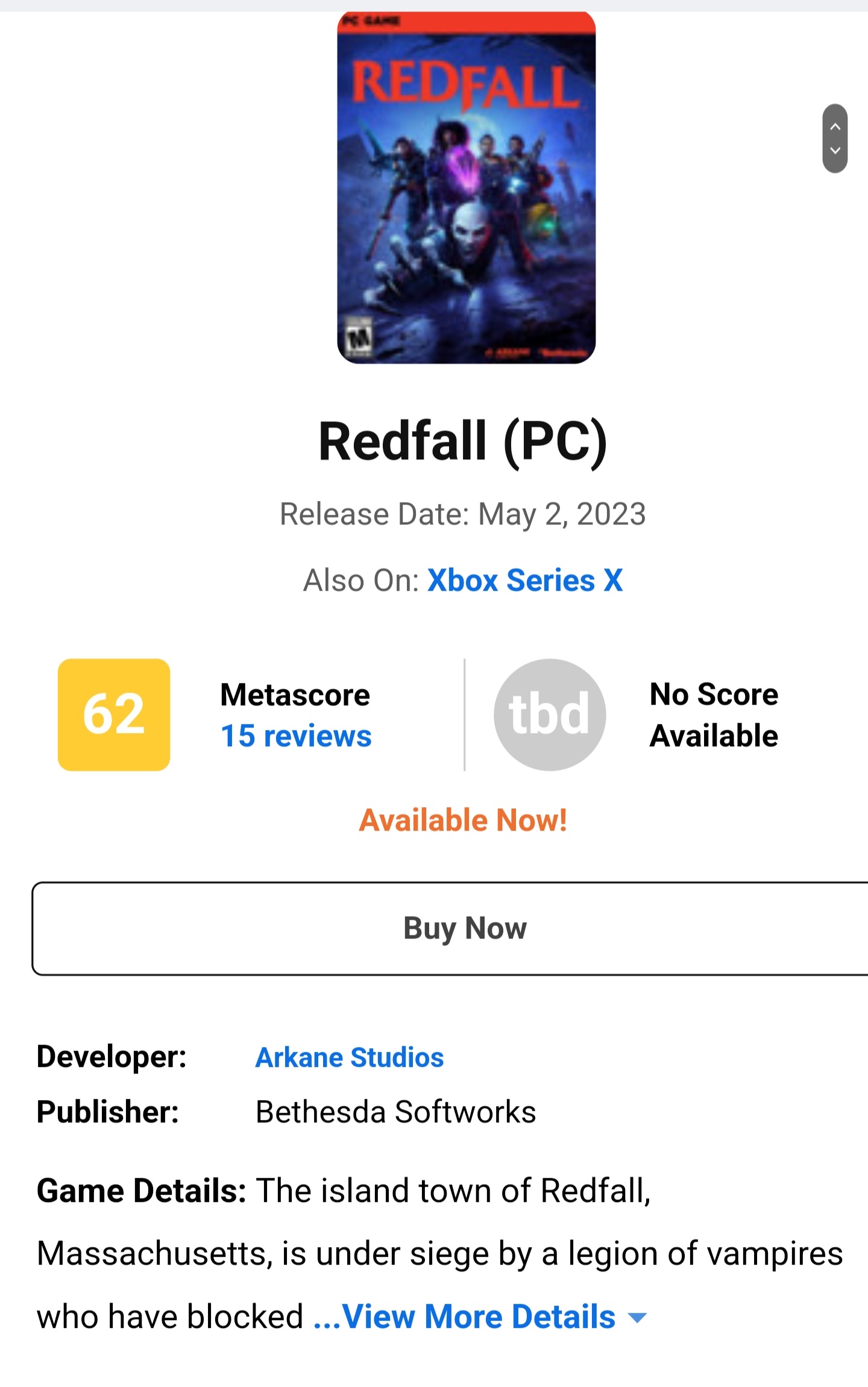Click the No Score Available text
The height and width of the screenshot is (1387, 868).
point(714,715)
